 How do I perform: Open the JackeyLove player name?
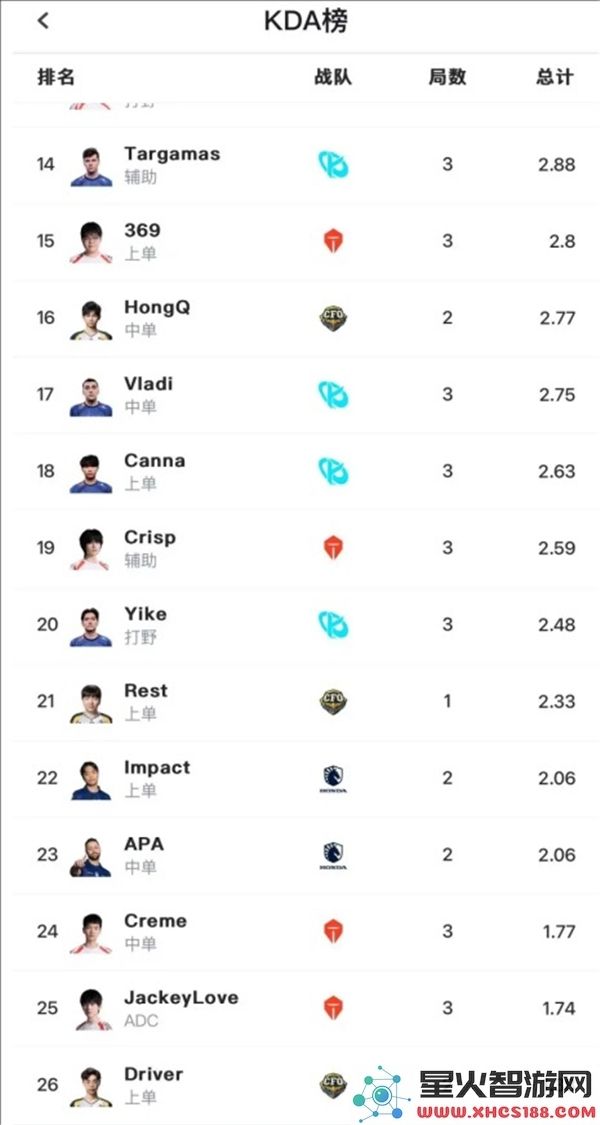(181, 997)
